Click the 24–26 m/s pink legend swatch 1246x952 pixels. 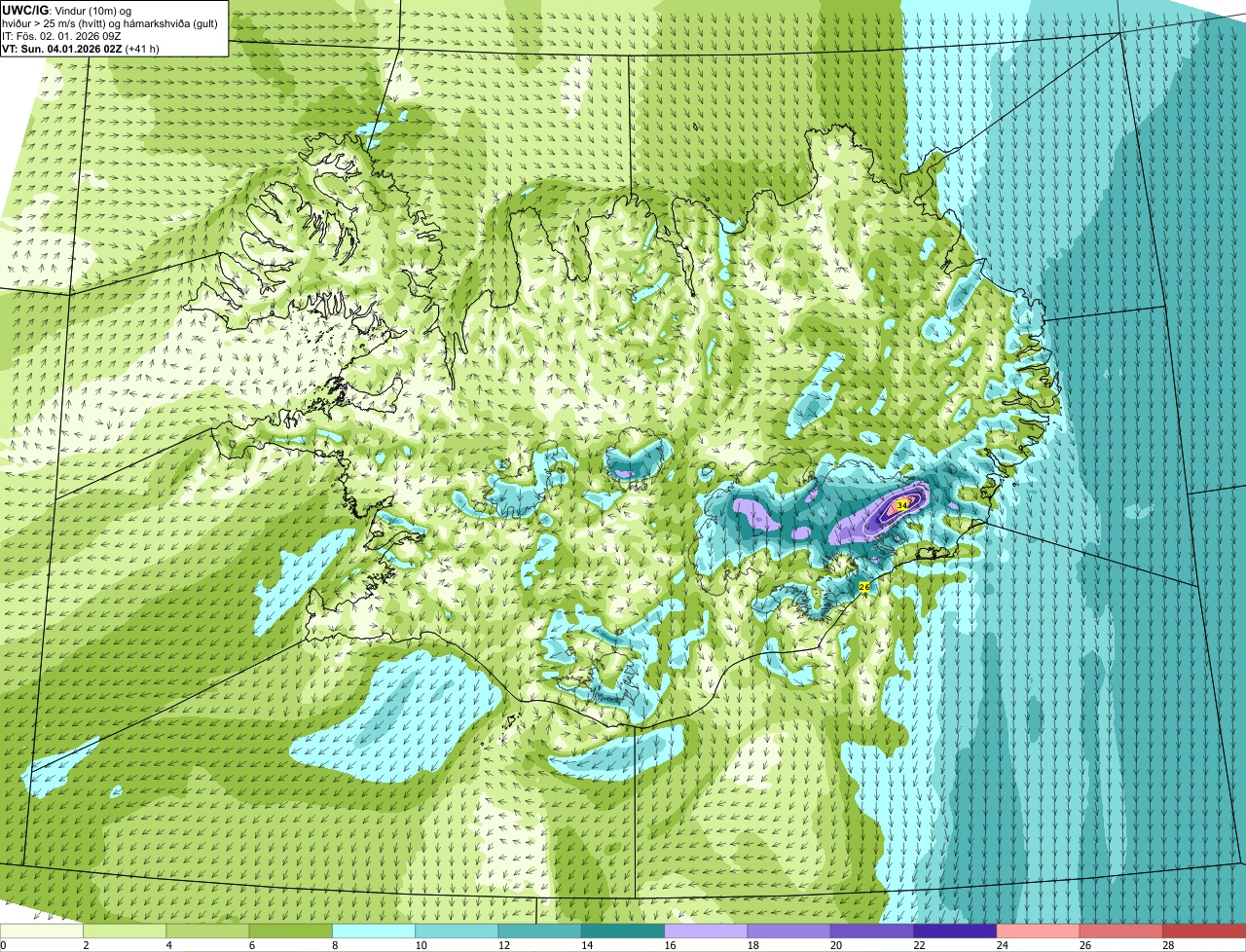pos(1039,931)
